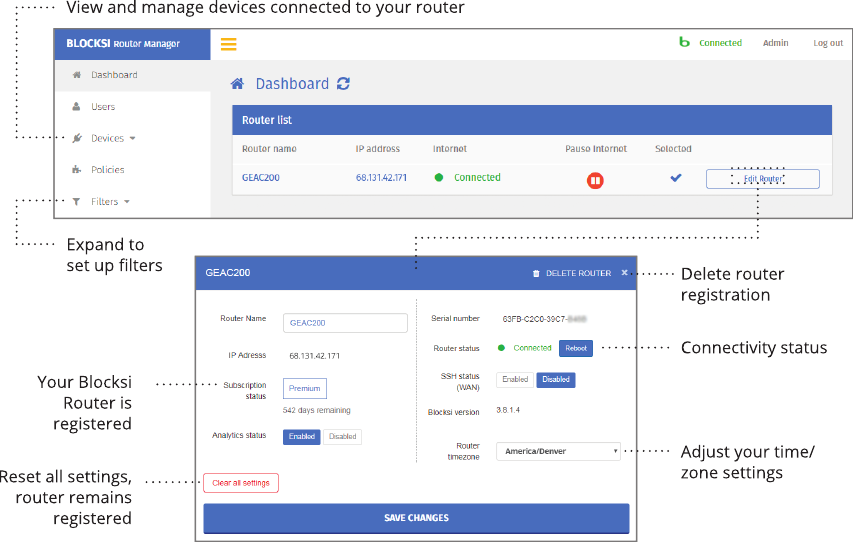Screen dimensions: 853x542
Task: Click the Router Name input field
Action: tap(345, 323)
